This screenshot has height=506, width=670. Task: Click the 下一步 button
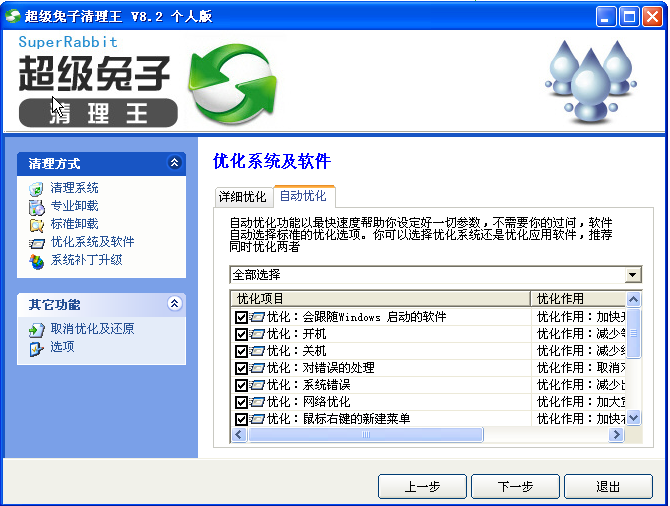click(x=515, y=486)
